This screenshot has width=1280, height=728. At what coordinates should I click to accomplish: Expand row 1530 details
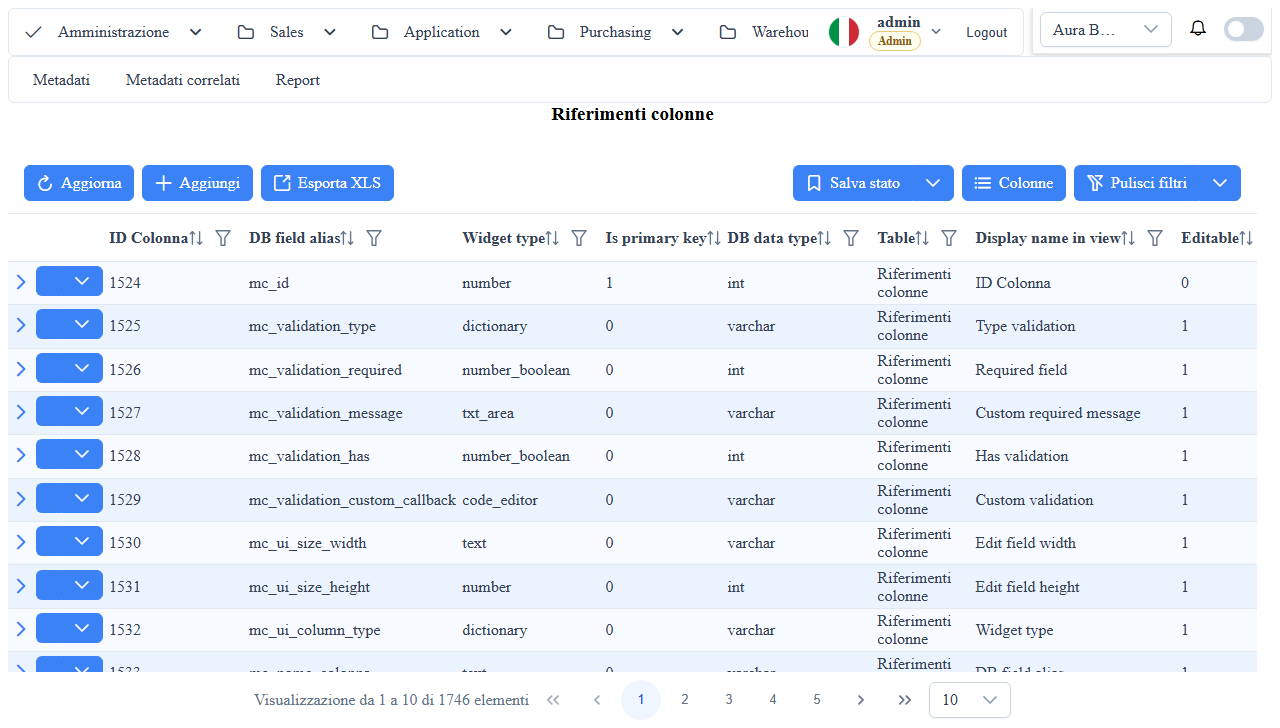tap(21, 543)
